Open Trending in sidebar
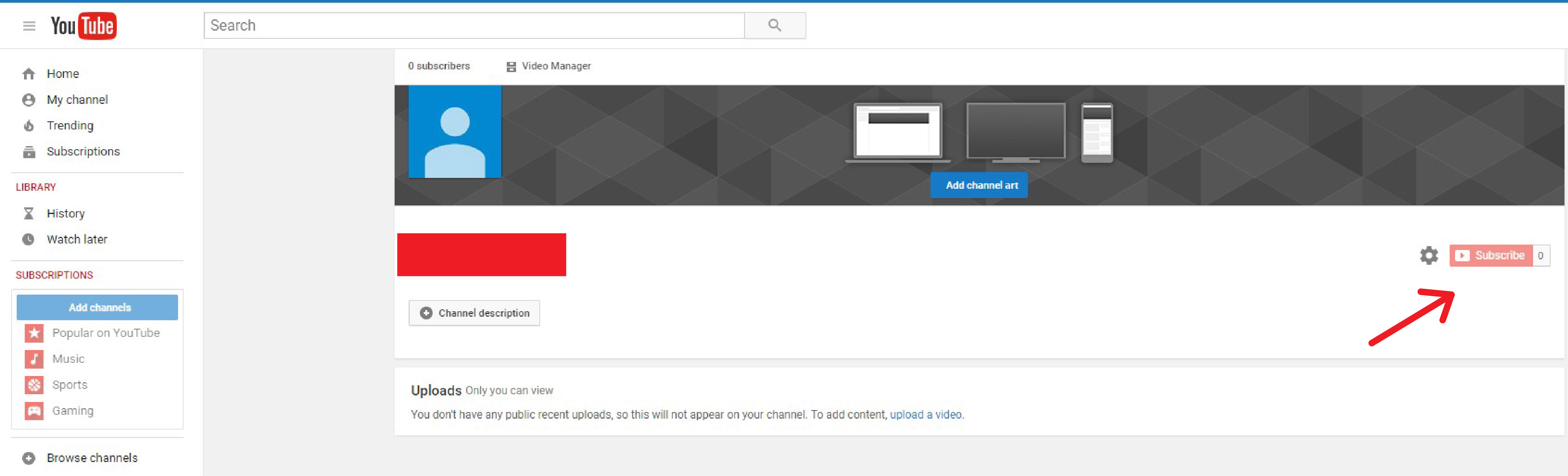This screenshot has height=476, width=1568. [70, 126]
